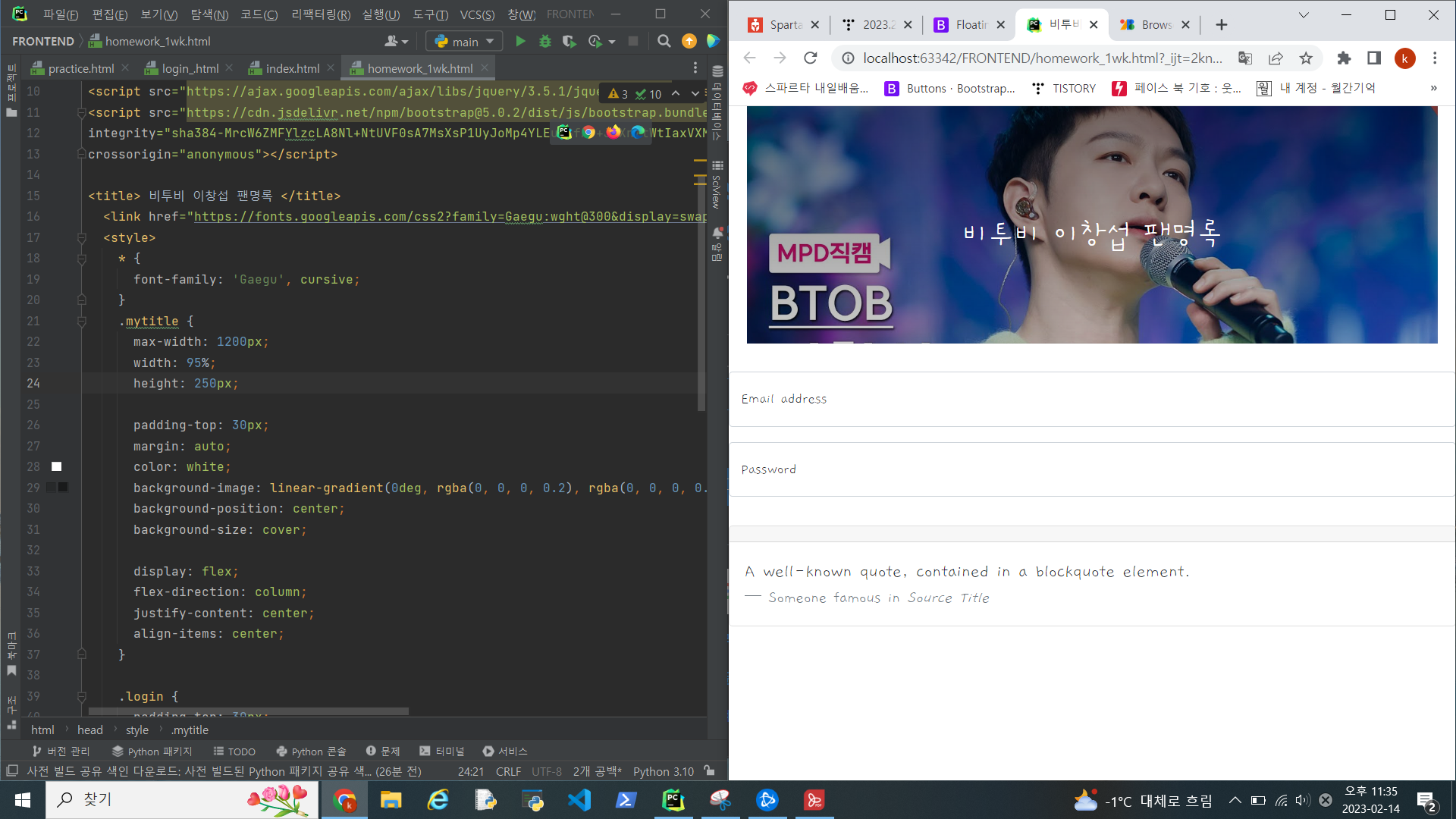Show hidden system tray icons
This screenshot has height=819, width=1456.
pyautogui.click(x=1235, y=800)
